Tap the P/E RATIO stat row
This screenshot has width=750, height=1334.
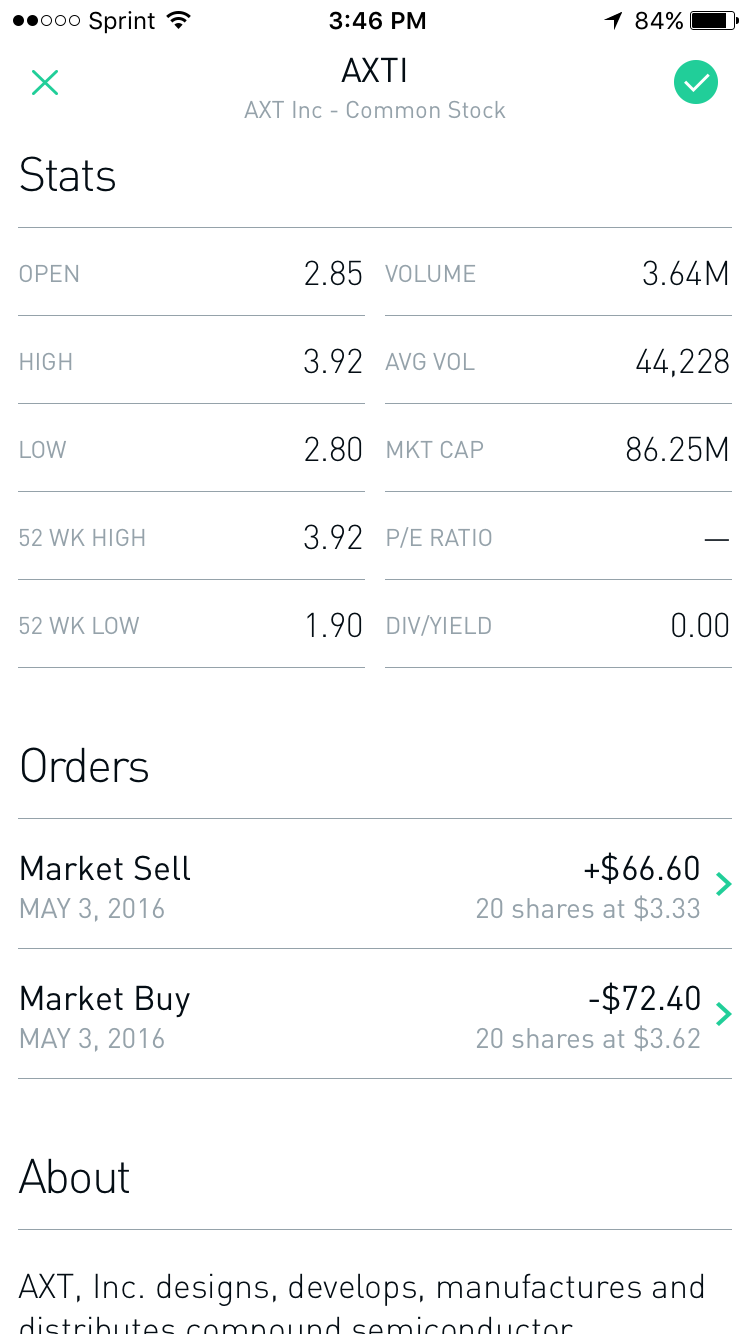coord(558,538)
